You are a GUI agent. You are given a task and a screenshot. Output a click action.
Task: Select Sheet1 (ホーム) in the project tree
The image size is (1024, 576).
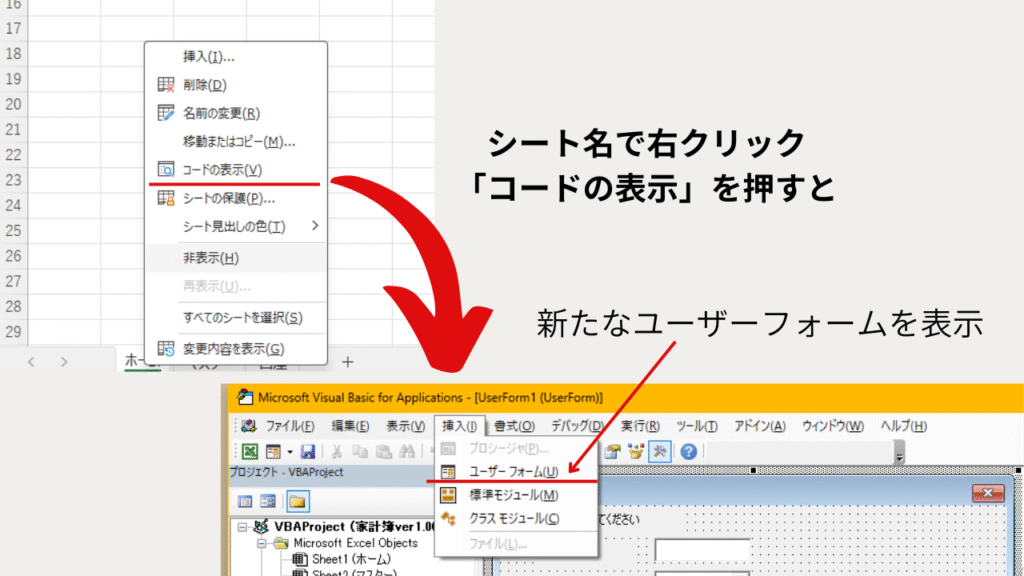click(351, 559)
